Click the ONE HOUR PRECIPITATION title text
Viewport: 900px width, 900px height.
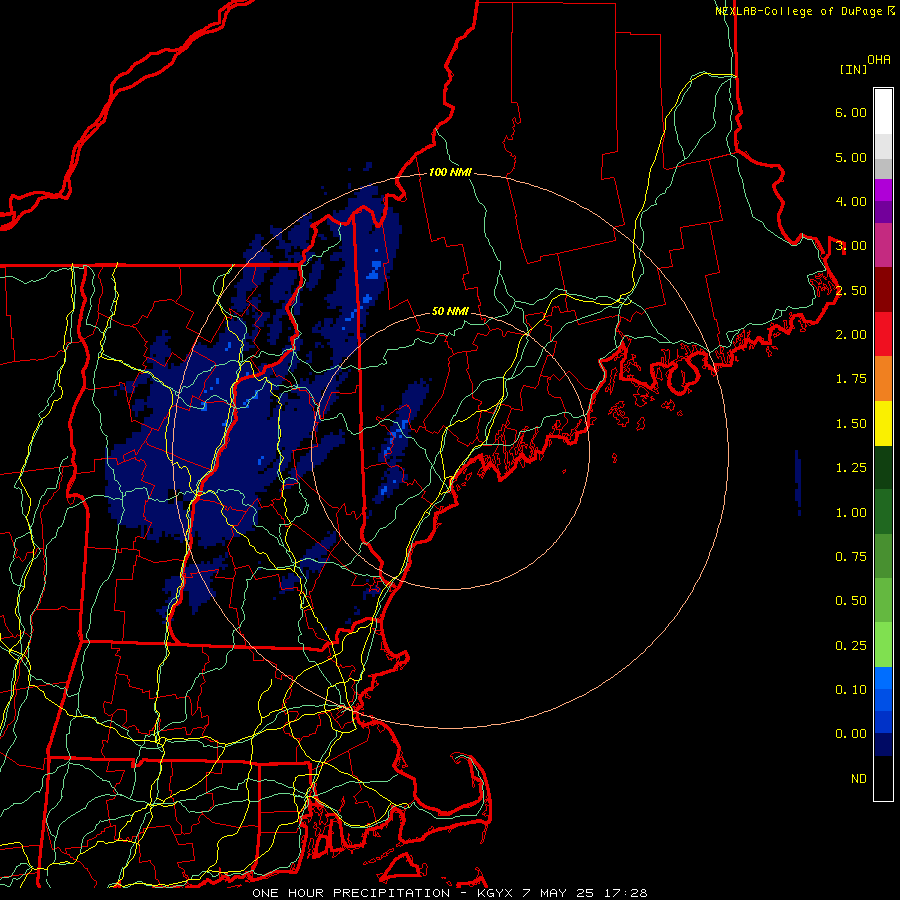coord(351,893)
